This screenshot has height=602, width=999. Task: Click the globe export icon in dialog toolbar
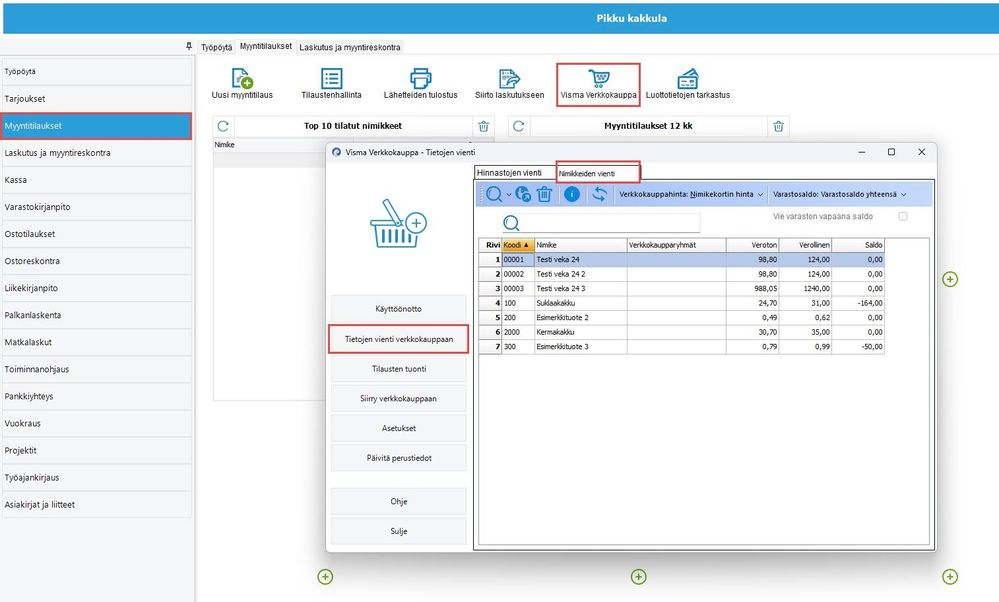pyautogui.click(x=523, y=194)
